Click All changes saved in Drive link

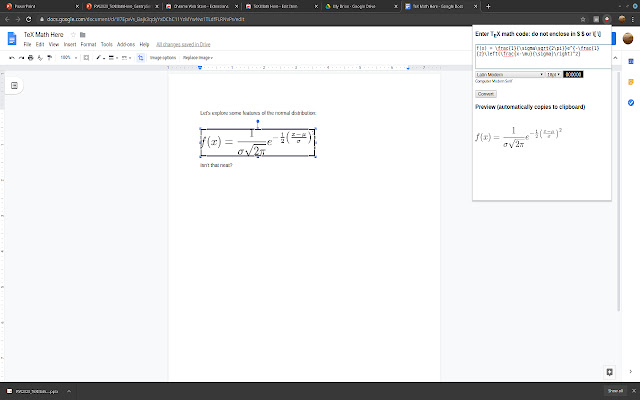[x=183, y=44]
